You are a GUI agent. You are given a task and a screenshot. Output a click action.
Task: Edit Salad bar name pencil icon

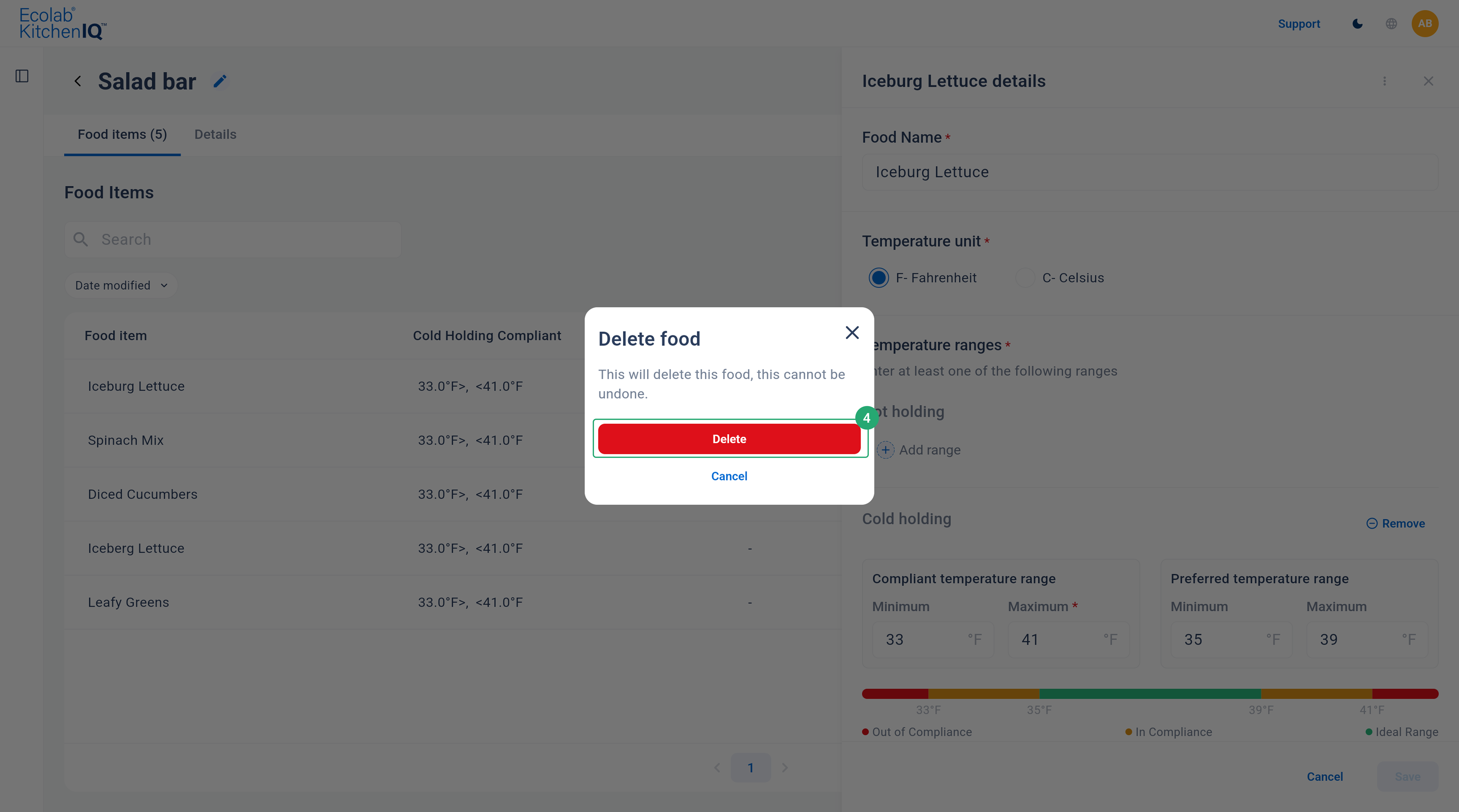[x=220, y=81]
